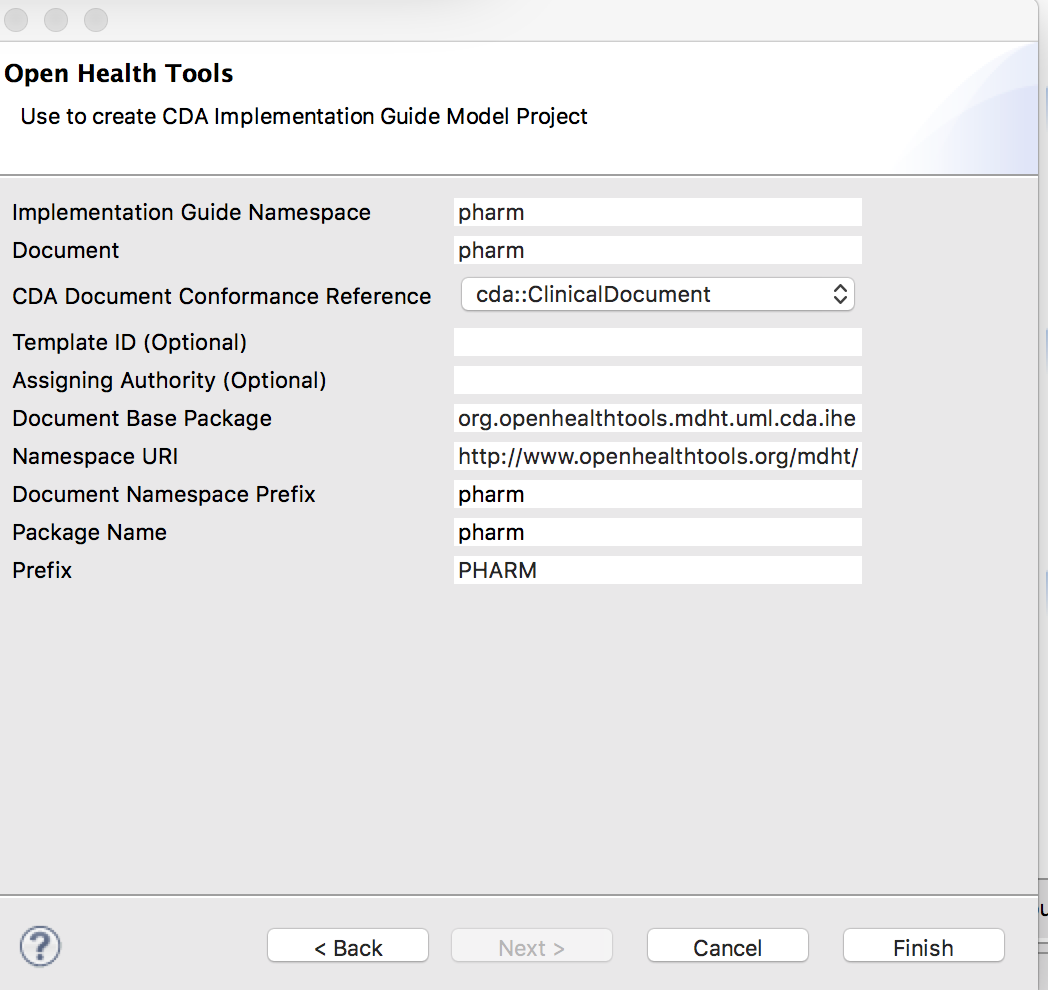The height and width of the screenshot is (990, 1048).
Task: Click the red close window button
Action: click(16, 20)
